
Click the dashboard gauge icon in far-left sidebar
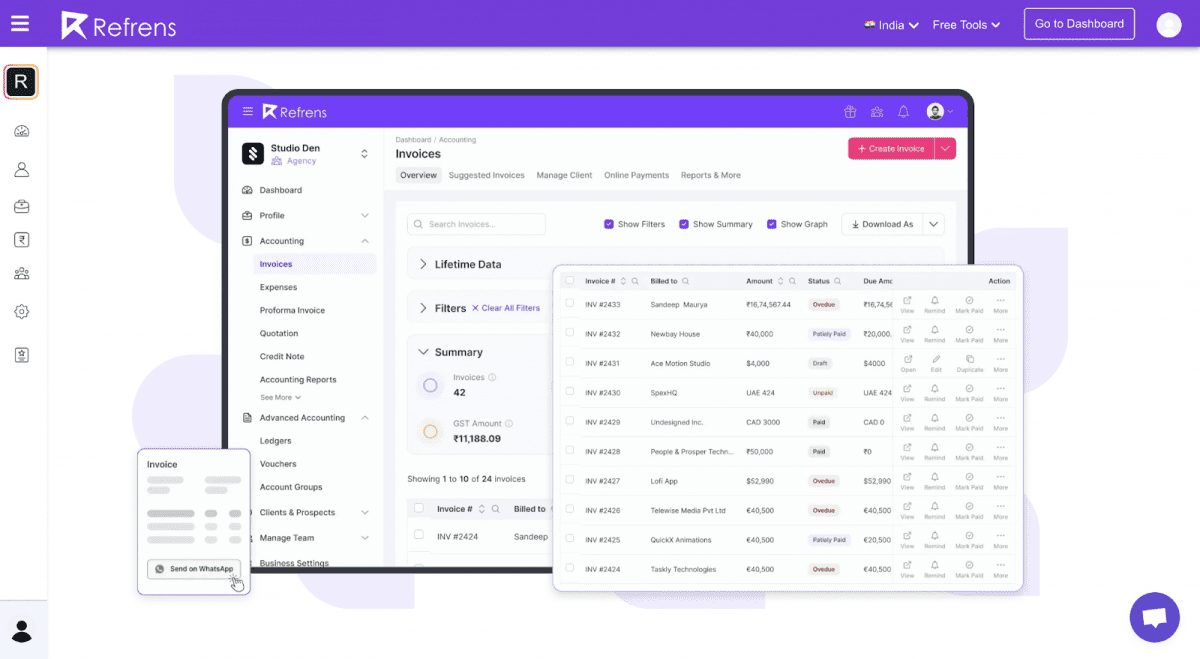20,130
